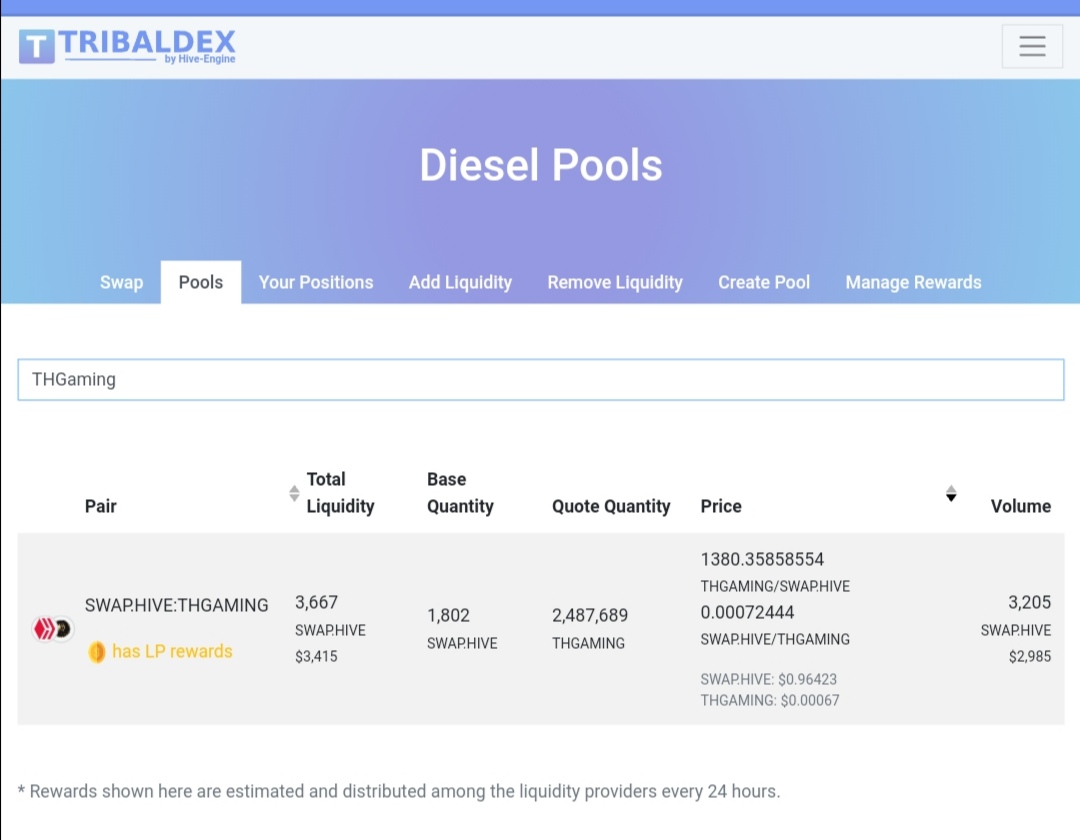Click the Price column header
1080x840 pixels.
coord(721,506)
